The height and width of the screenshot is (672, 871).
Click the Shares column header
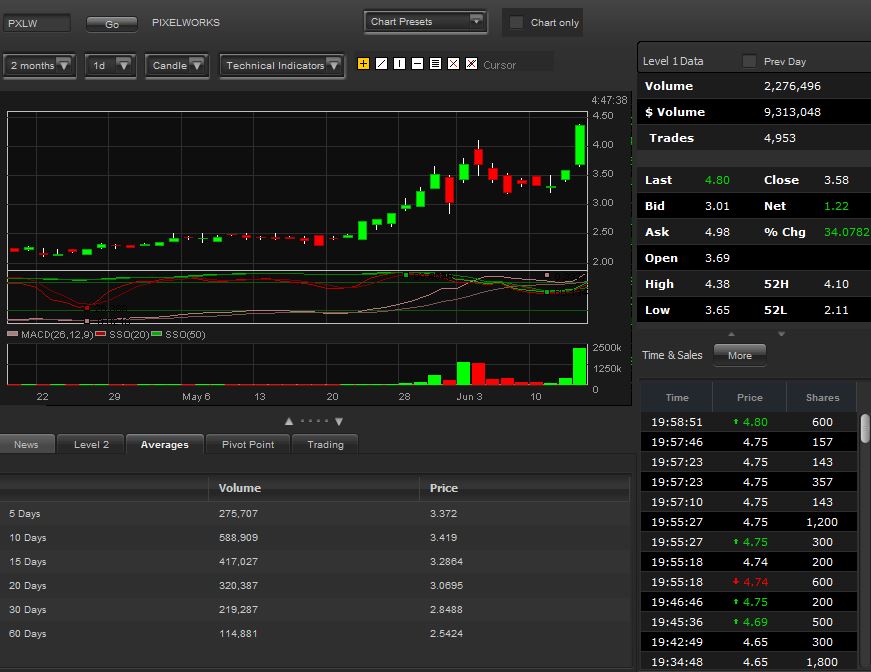point(822,398)
